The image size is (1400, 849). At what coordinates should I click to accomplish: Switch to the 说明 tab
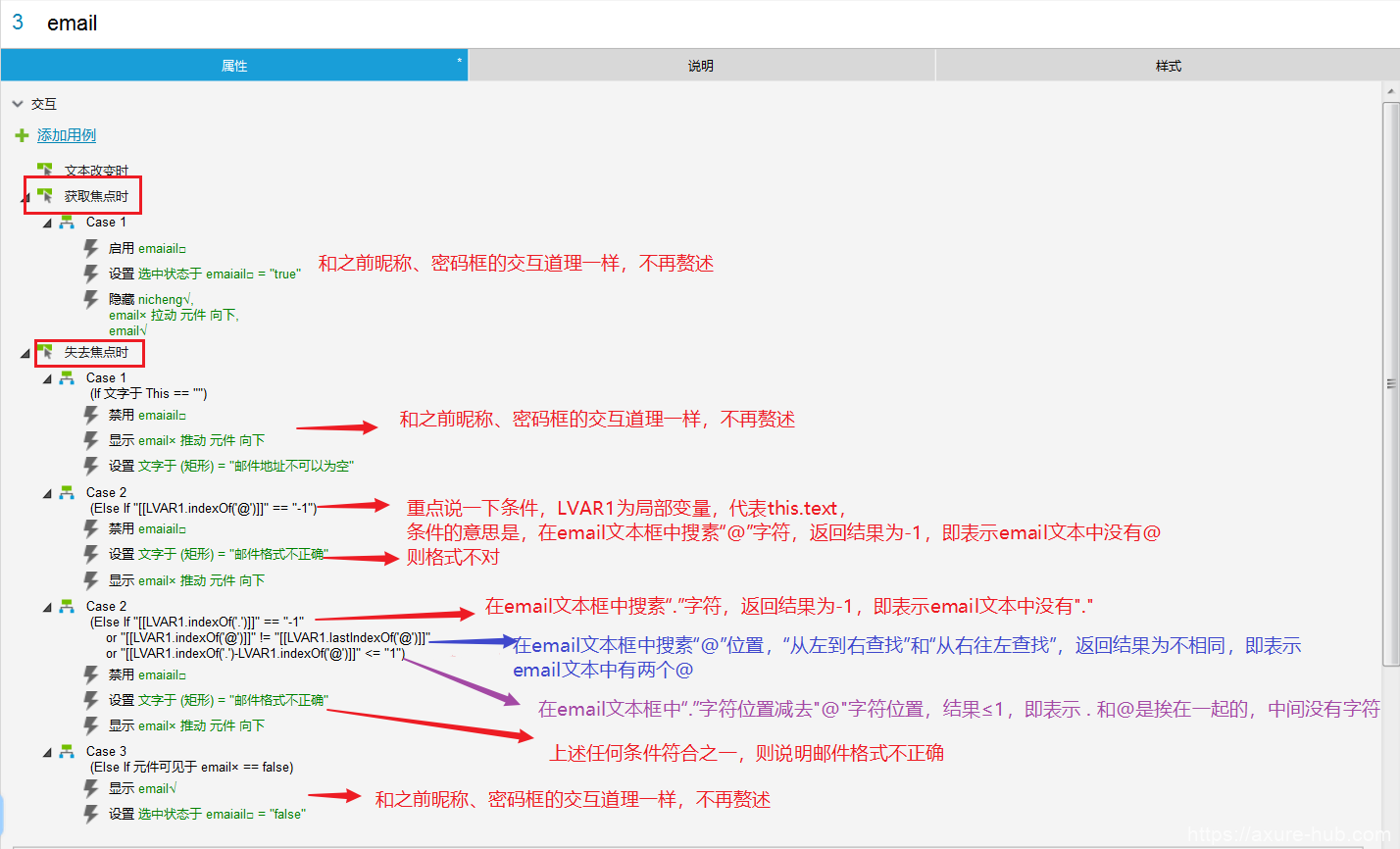point(701,66)
